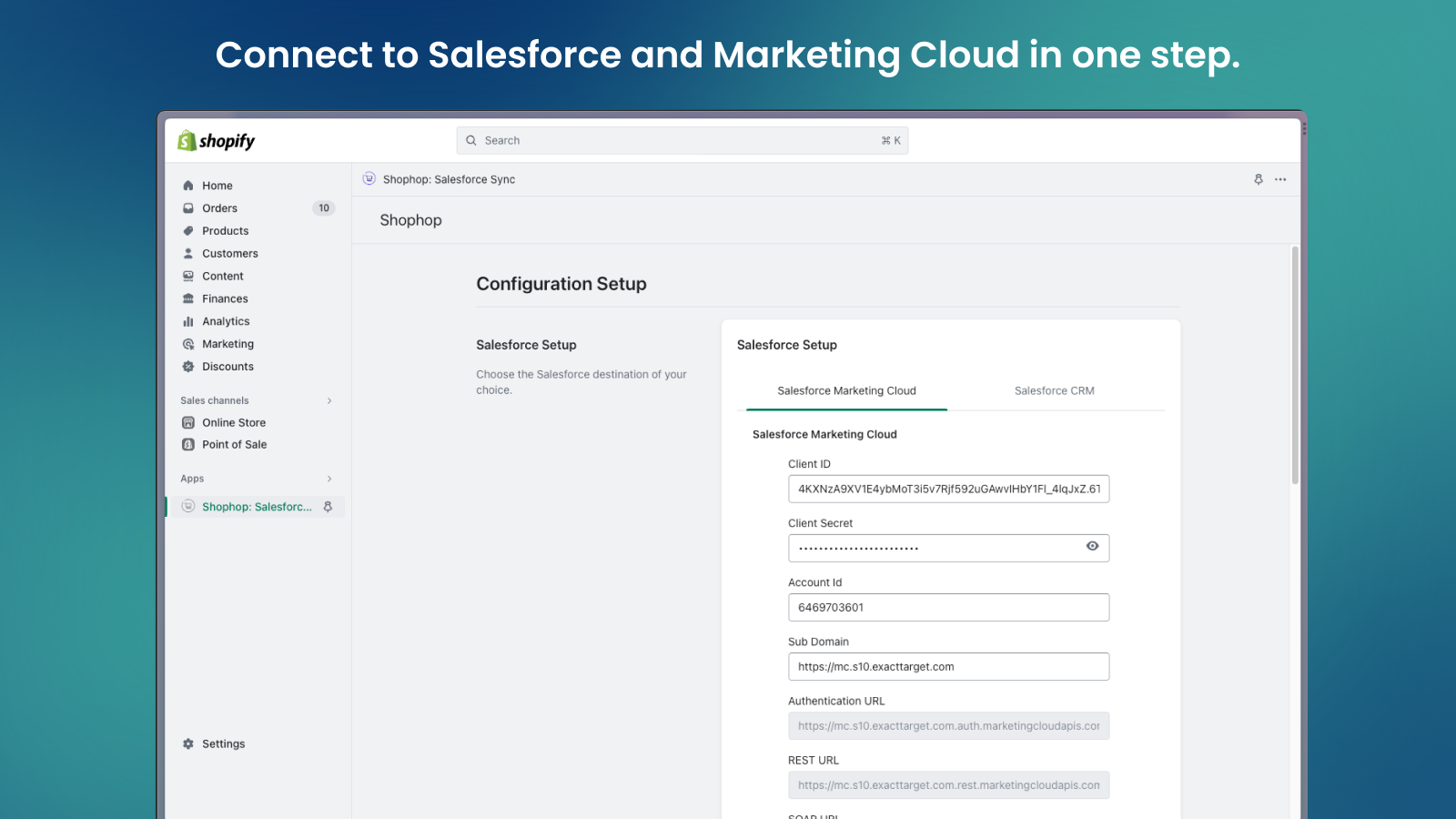The height and width of the screenshot is (819, 1456).
Task: Reveal the Client Secret with eye toggle
Action: click(x=1091, y=547)
